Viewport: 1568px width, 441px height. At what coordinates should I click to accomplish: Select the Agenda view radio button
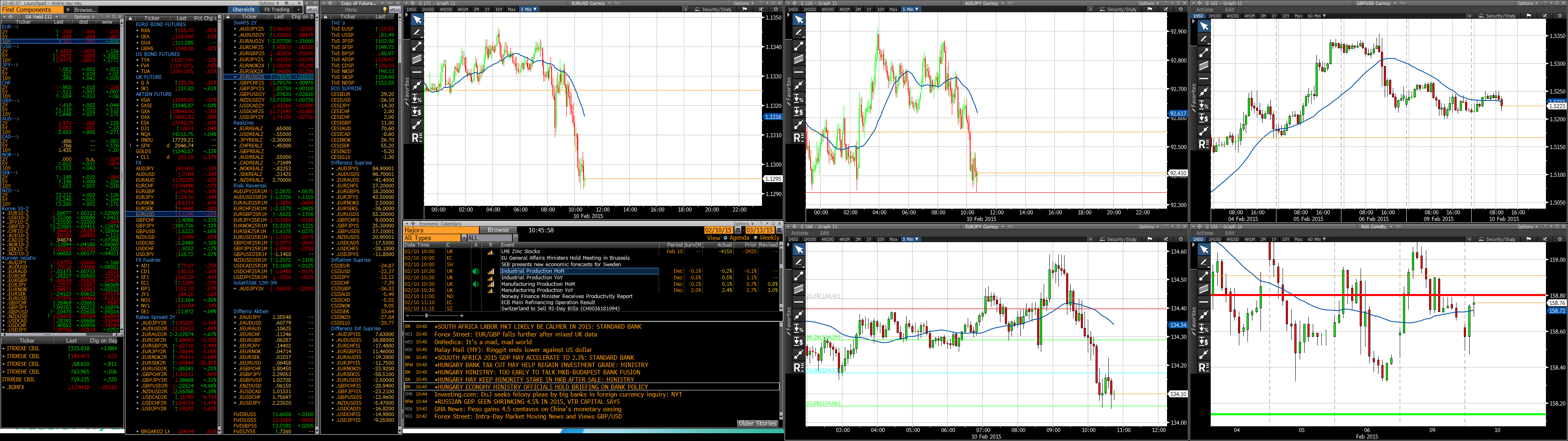click(726, 238)
